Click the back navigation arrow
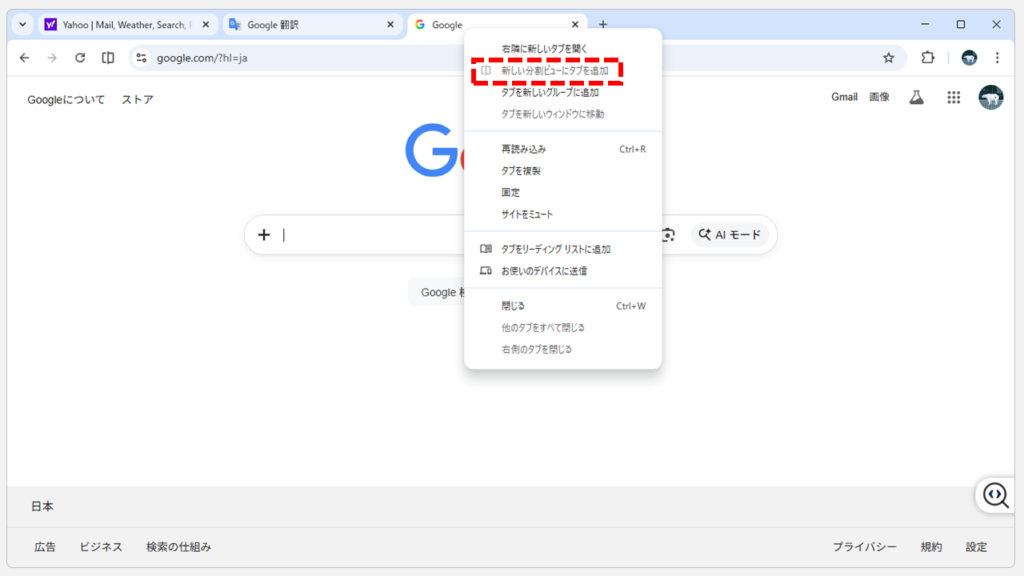Viewport: 1024px width, 576px height. [24, 59]
